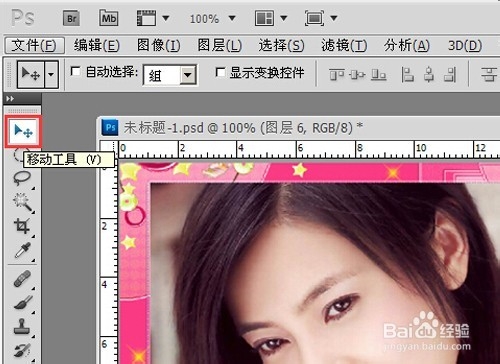Screen dimensions: 500x364
Task: Launch Mini Bridge with Mb icon
Action: pyautogui.click(x=109, y=18)
